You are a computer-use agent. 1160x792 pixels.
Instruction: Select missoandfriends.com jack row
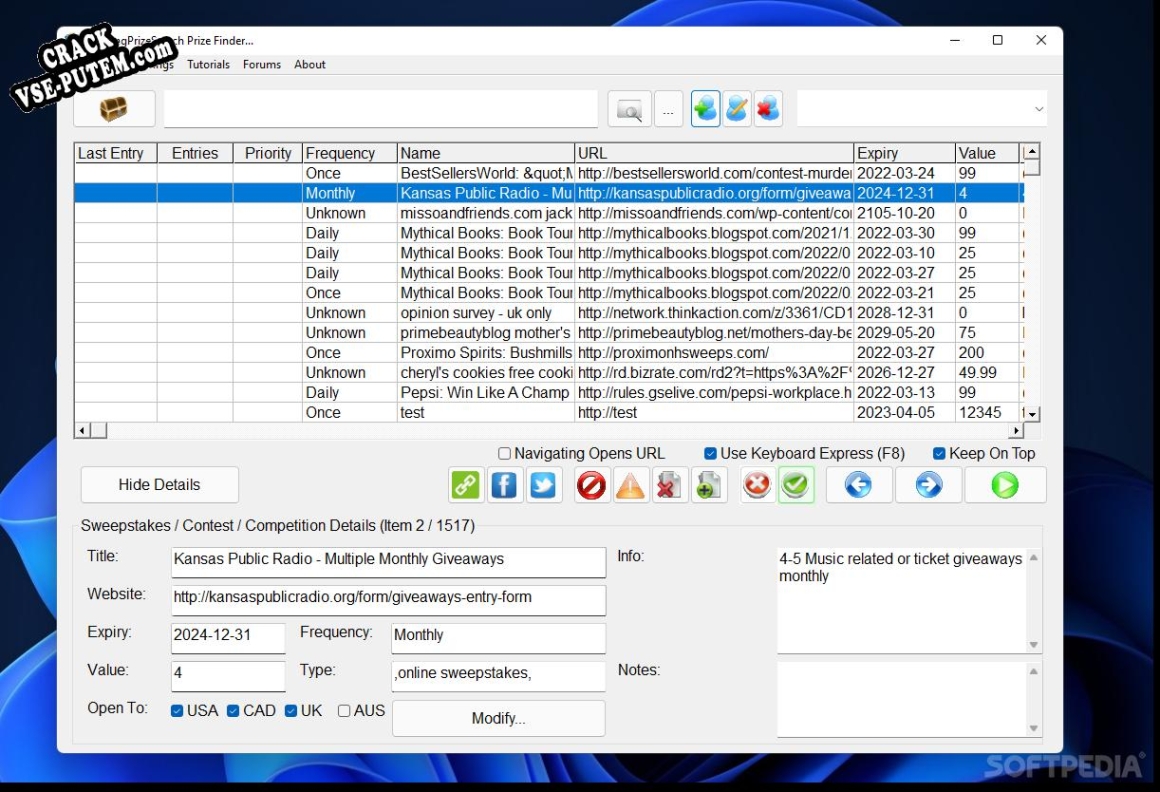(547, 213)
